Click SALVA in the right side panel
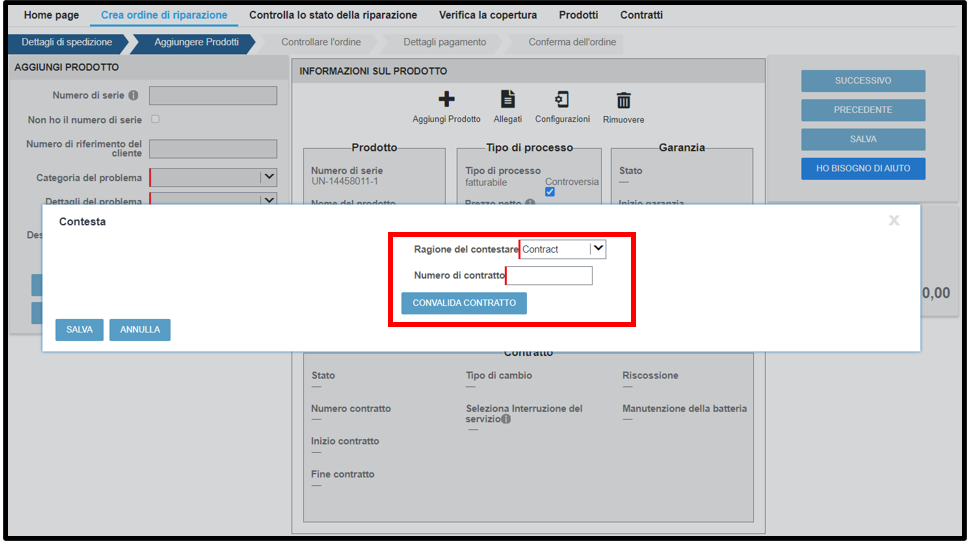 pyautogui.click(x=863, y=139)
